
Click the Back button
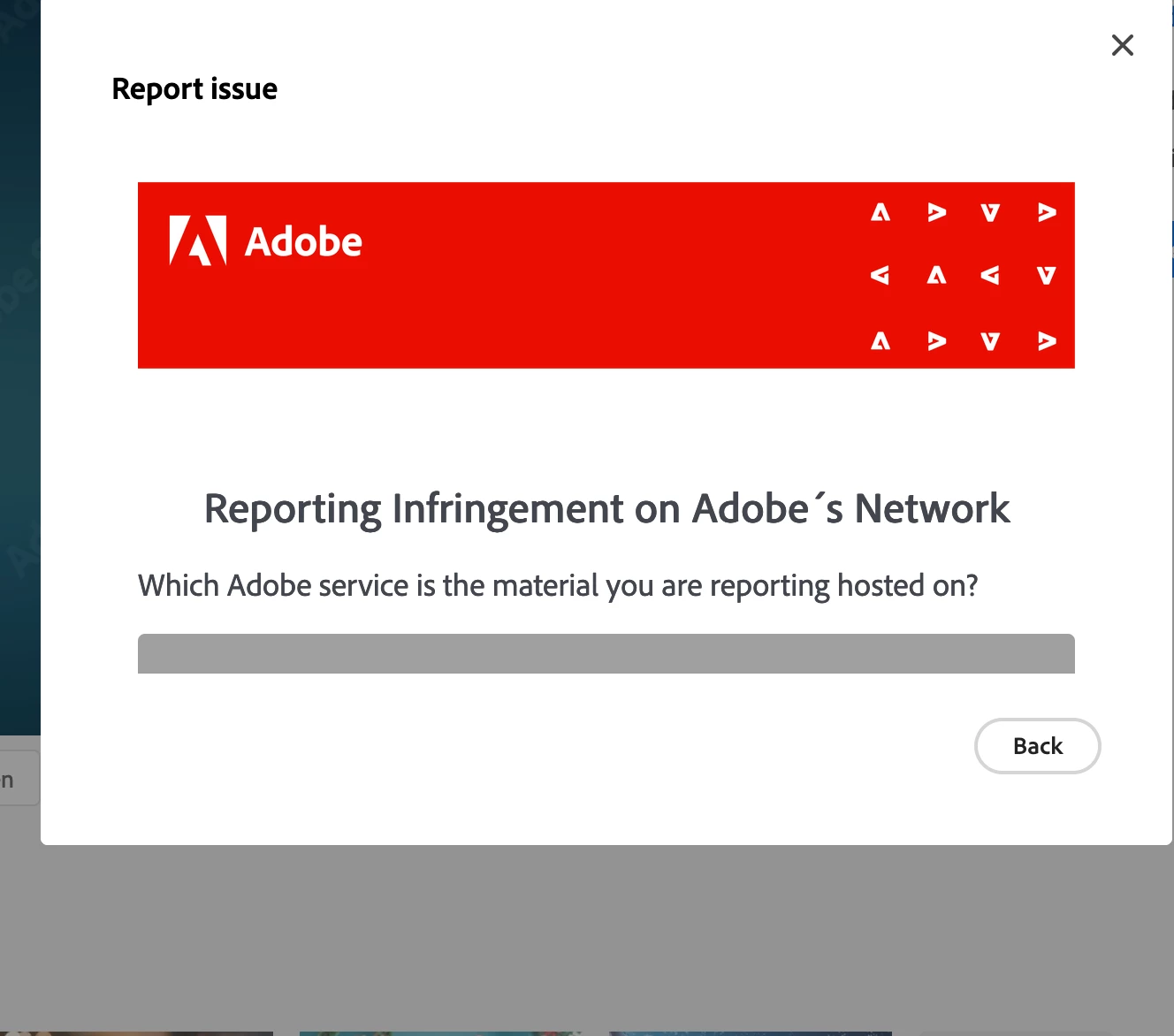click(1037, 746)
